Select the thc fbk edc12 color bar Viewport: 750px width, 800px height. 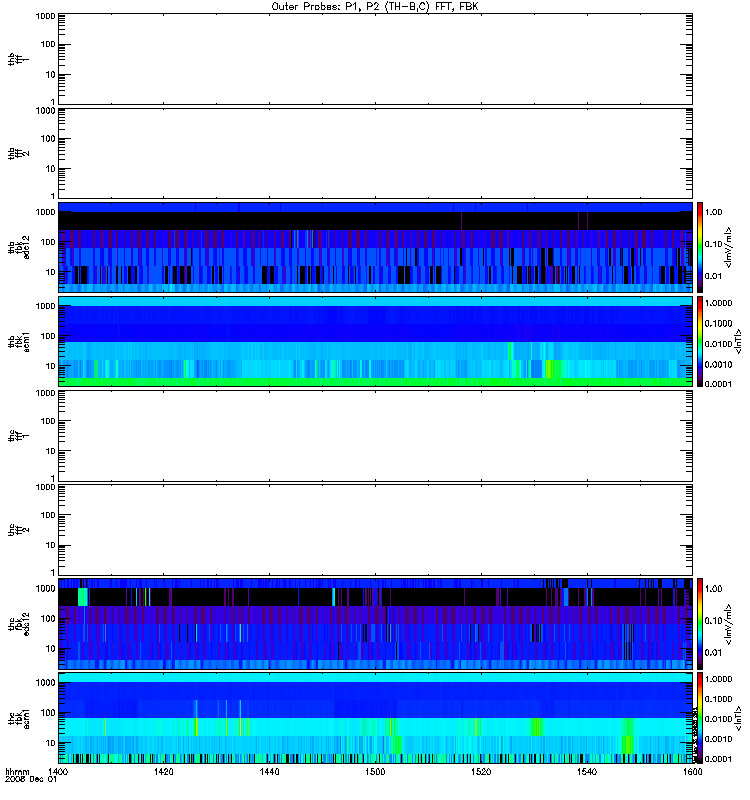click(x=700, y=623)
